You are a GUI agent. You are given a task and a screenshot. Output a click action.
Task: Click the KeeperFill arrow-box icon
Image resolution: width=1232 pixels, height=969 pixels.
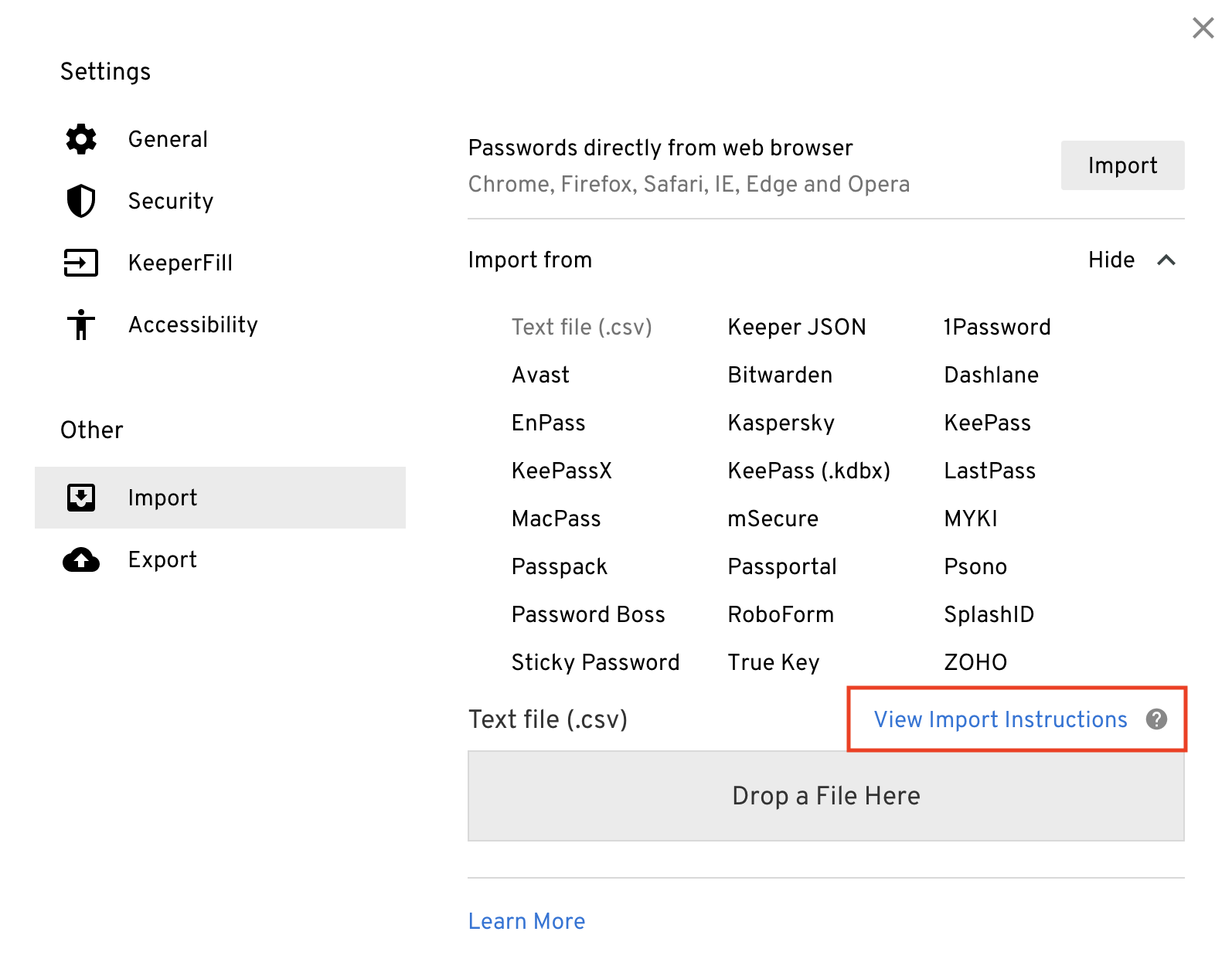(x=81, y=263)
